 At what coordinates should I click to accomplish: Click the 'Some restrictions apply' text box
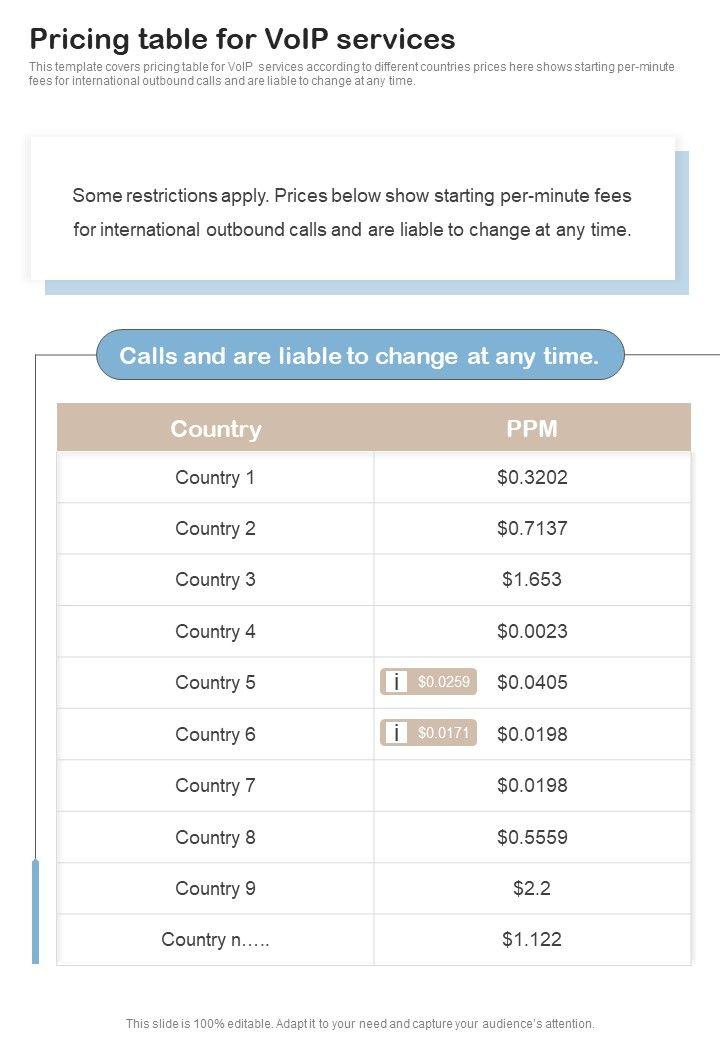pyautogui.click(x=352, y=212)
